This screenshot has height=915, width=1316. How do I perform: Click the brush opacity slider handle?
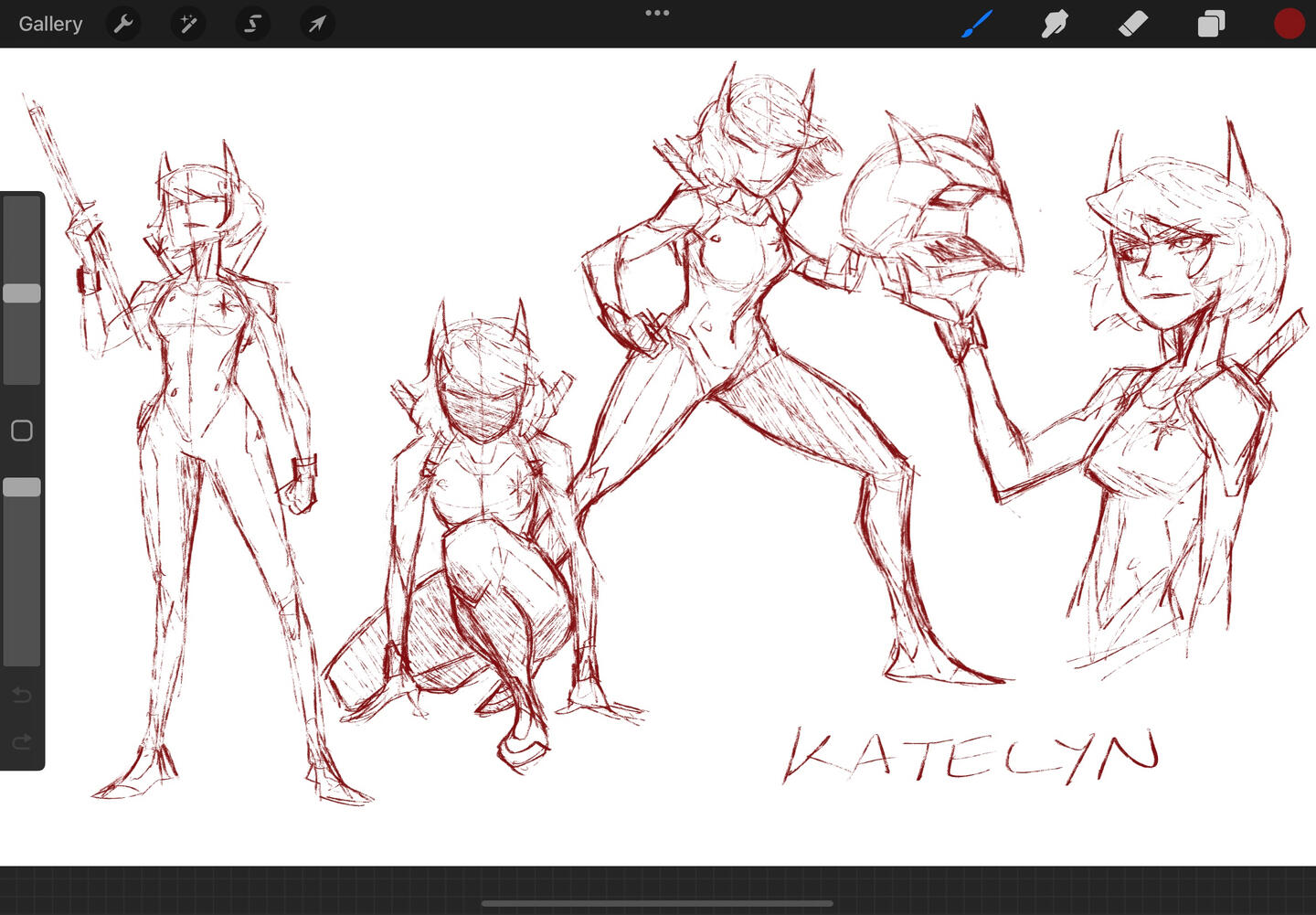[x=22, y=487]
